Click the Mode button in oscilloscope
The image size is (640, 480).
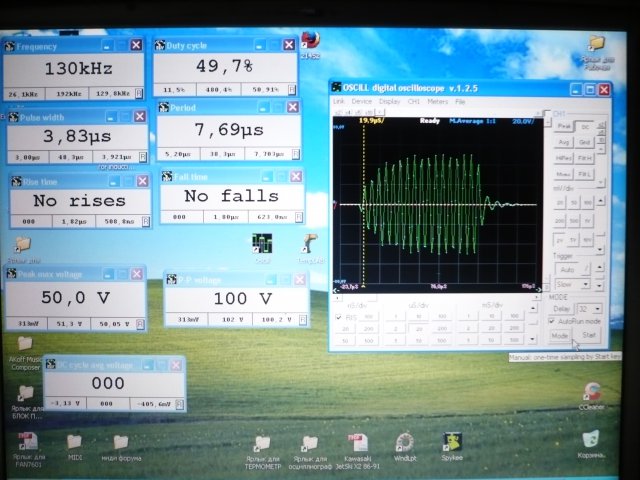pos(560,336)
